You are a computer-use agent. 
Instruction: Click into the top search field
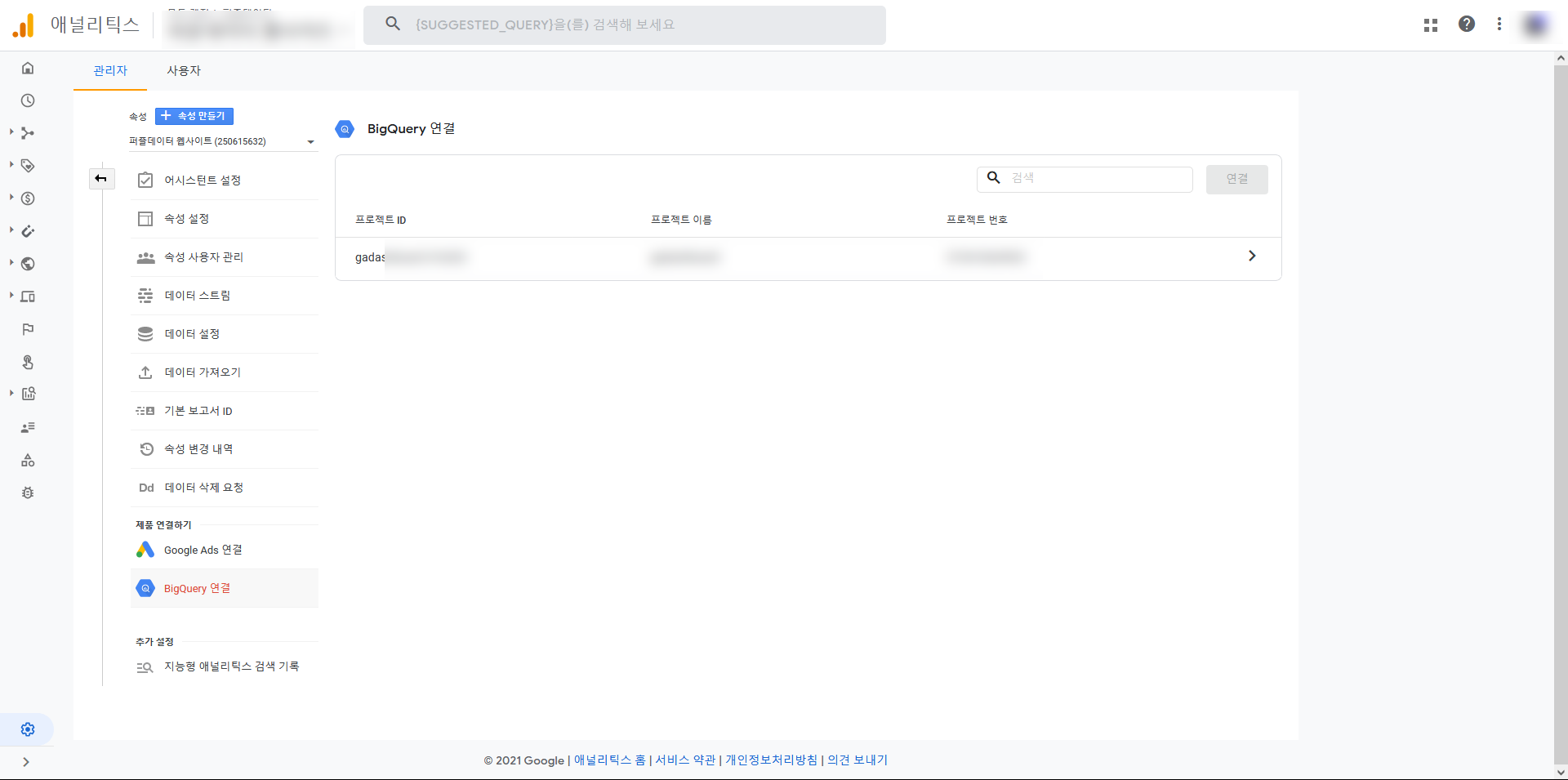click(x=625, y=25)
